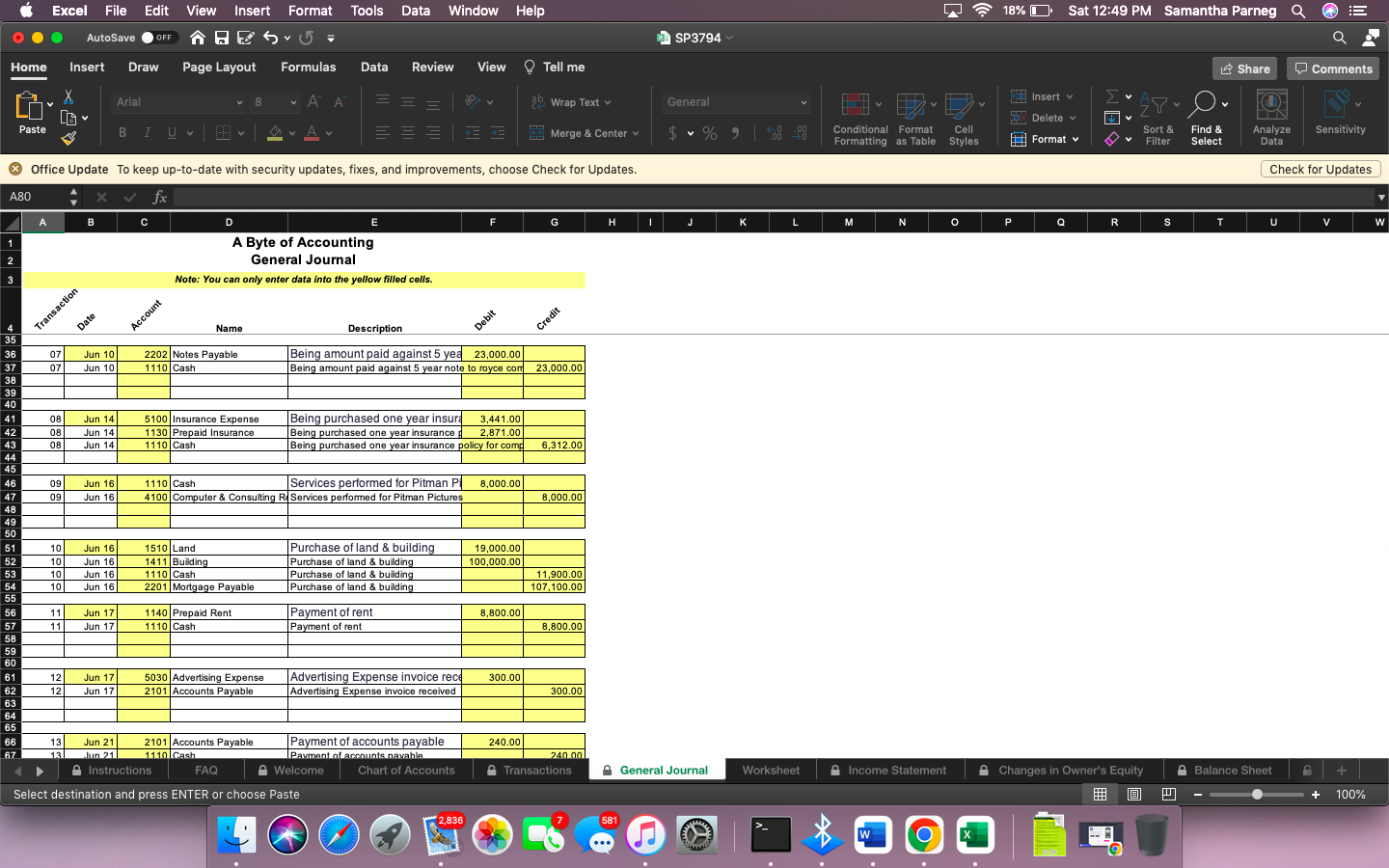Click the Comments button
The image size is (1389, 868).
[1333, 68]
